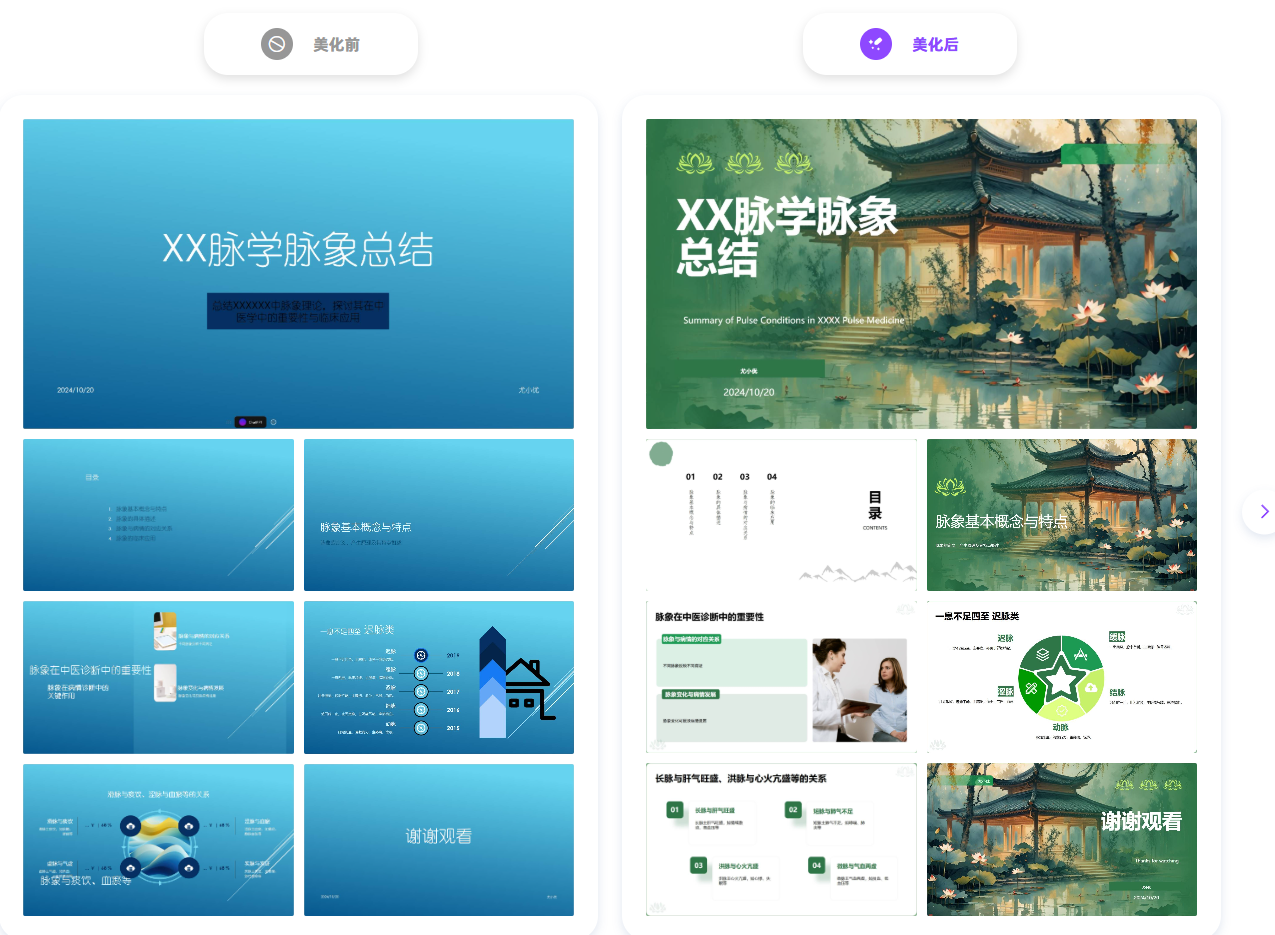Click the lotus icons on the cover slide

[744, 162]
